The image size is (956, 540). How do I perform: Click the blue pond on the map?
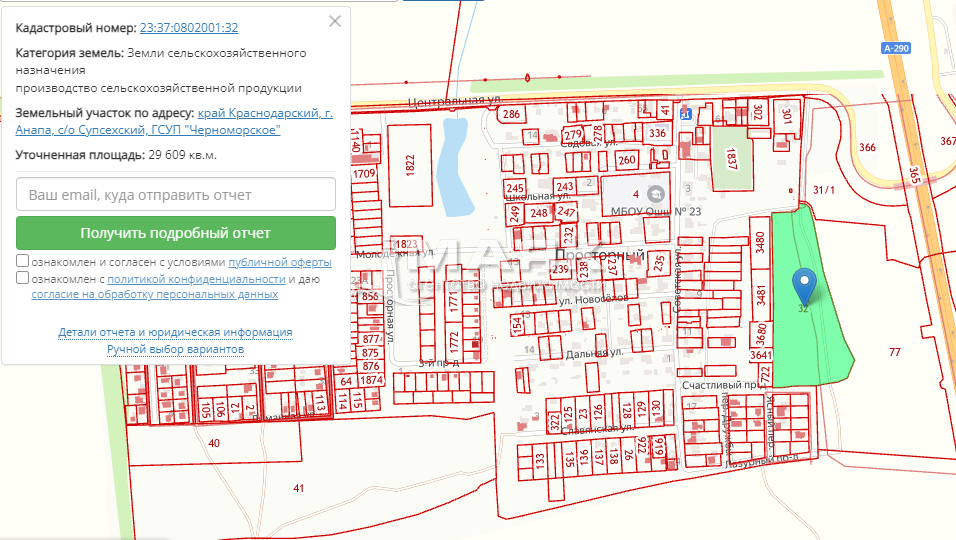click(454, 170)
